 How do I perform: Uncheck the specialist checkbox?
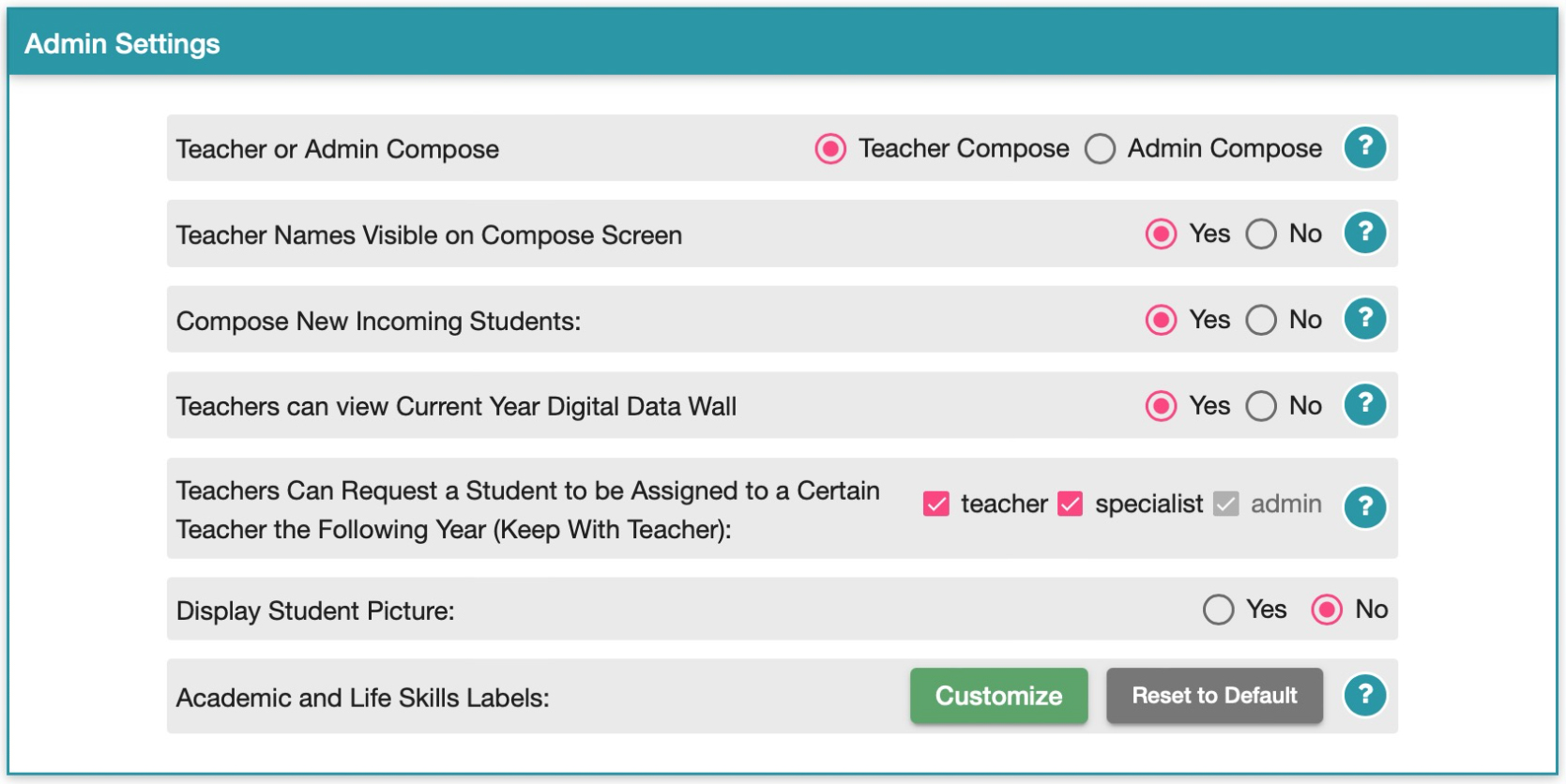click(x=1071, y=505)
